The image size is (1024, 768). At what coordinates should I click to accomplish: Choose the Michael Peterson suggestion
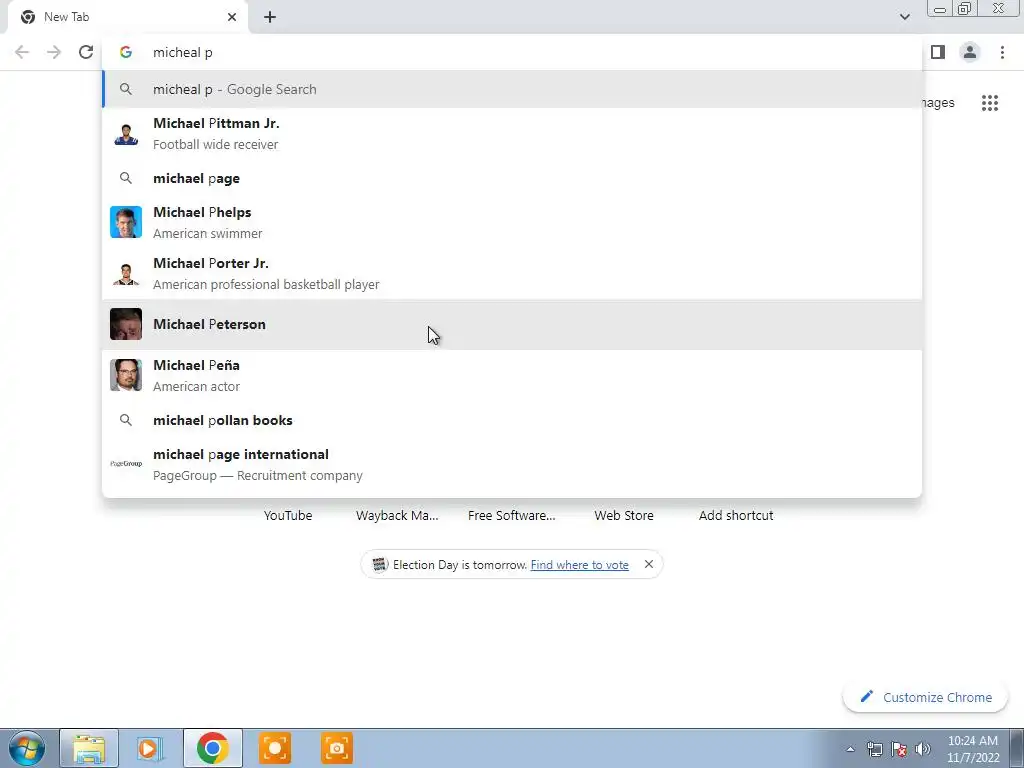(512, 325)
